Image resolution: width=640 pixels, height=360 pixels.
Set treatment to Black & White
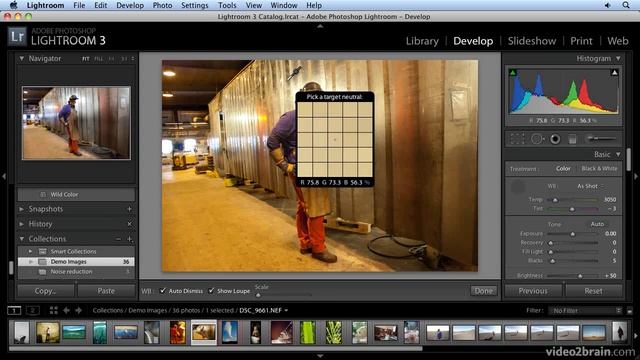click(x=599, y=168)
